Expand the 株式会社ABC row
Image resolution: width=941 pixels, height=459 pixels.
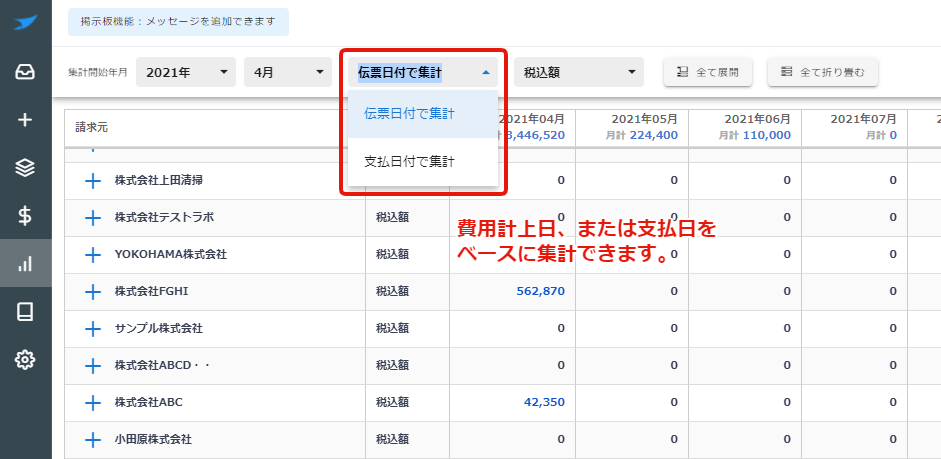[x=92, y=403]
